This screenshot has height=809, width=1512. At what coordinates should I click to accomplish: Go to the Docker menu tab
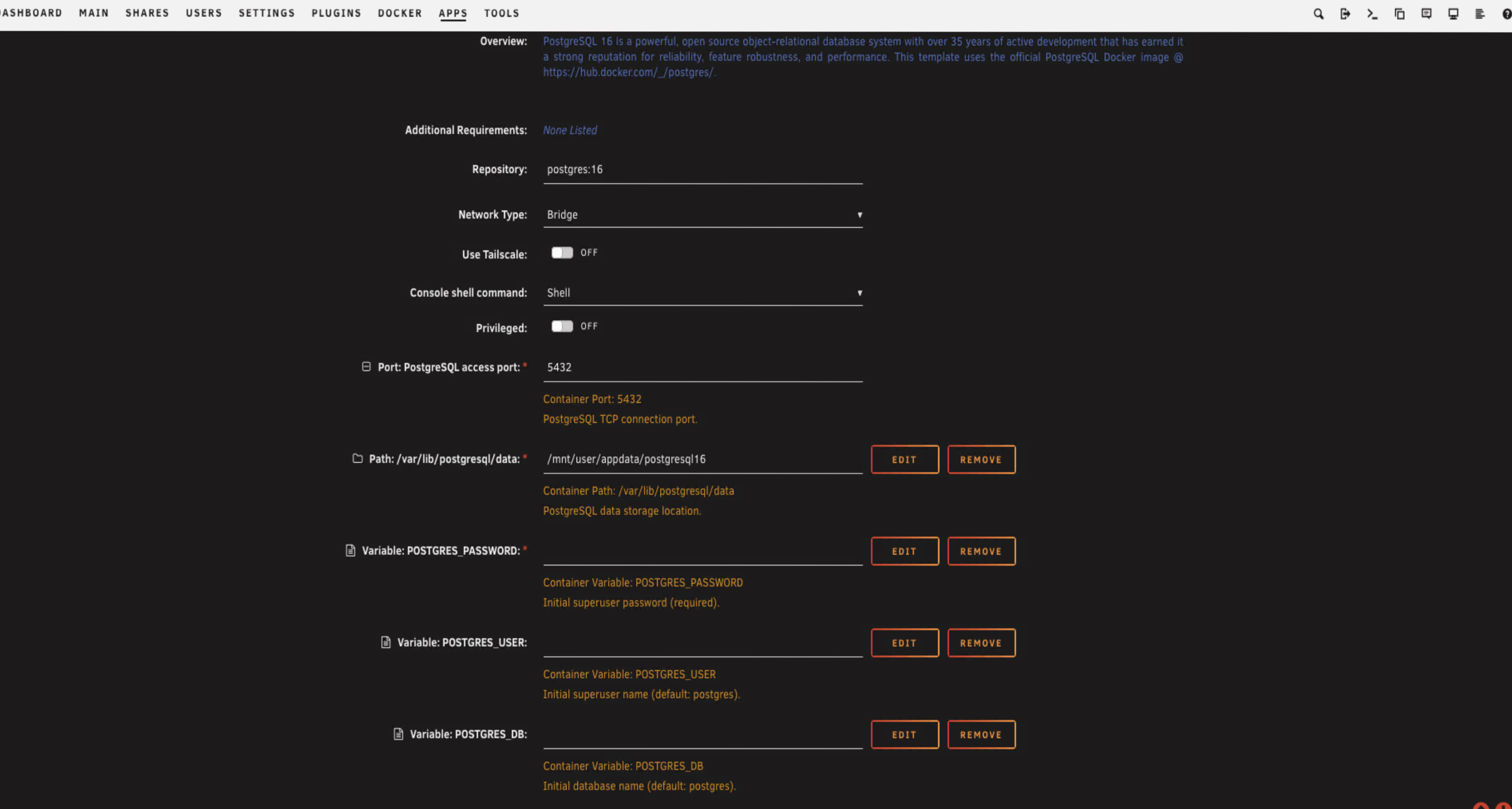tap(400, 13)
